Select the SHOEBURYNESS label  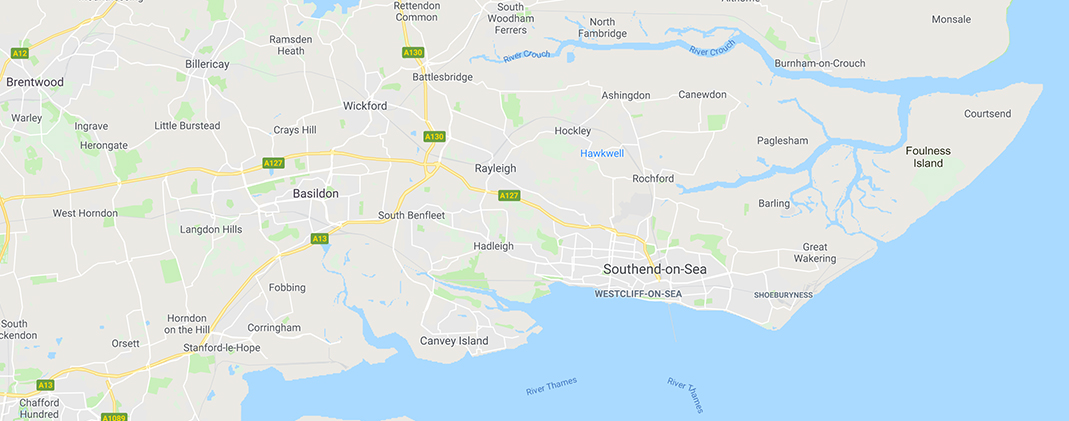tap(783, 295)
